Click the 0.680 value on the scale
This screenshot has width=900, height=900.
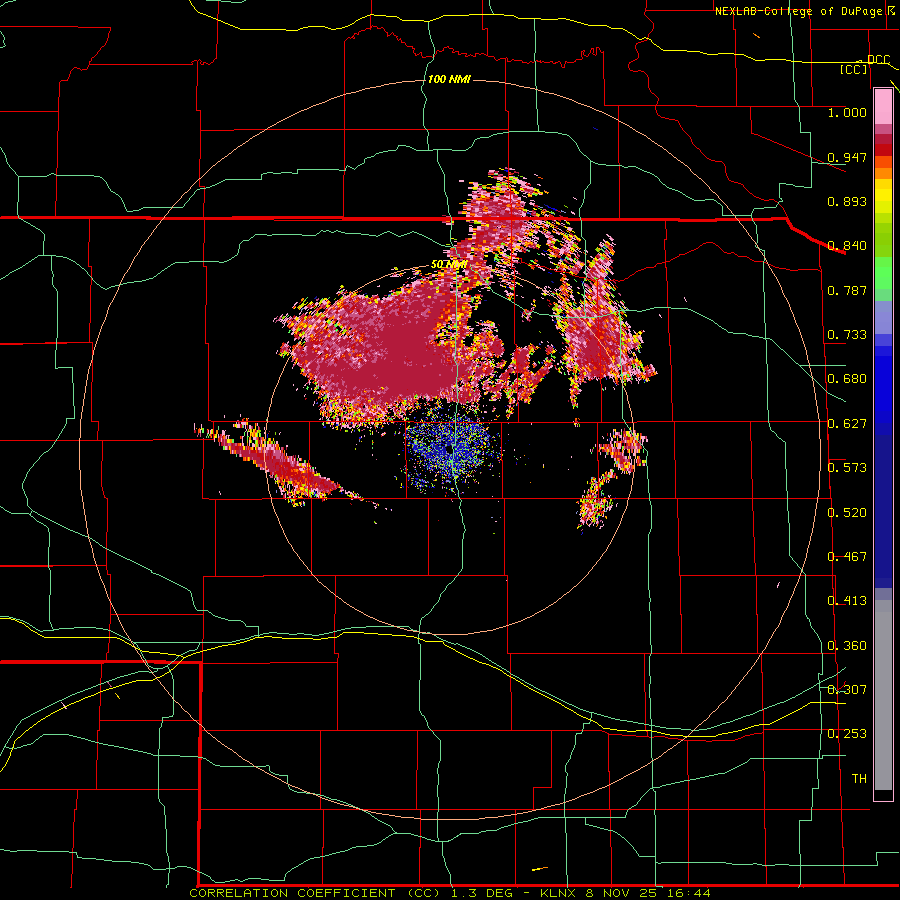847,379
